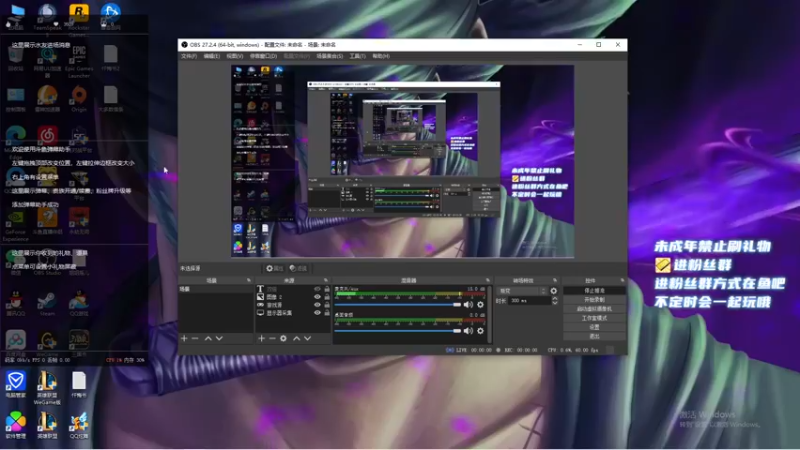
Task: Remove selected source with minus icon
Action: pyautogui.click(x=272, y=338)
